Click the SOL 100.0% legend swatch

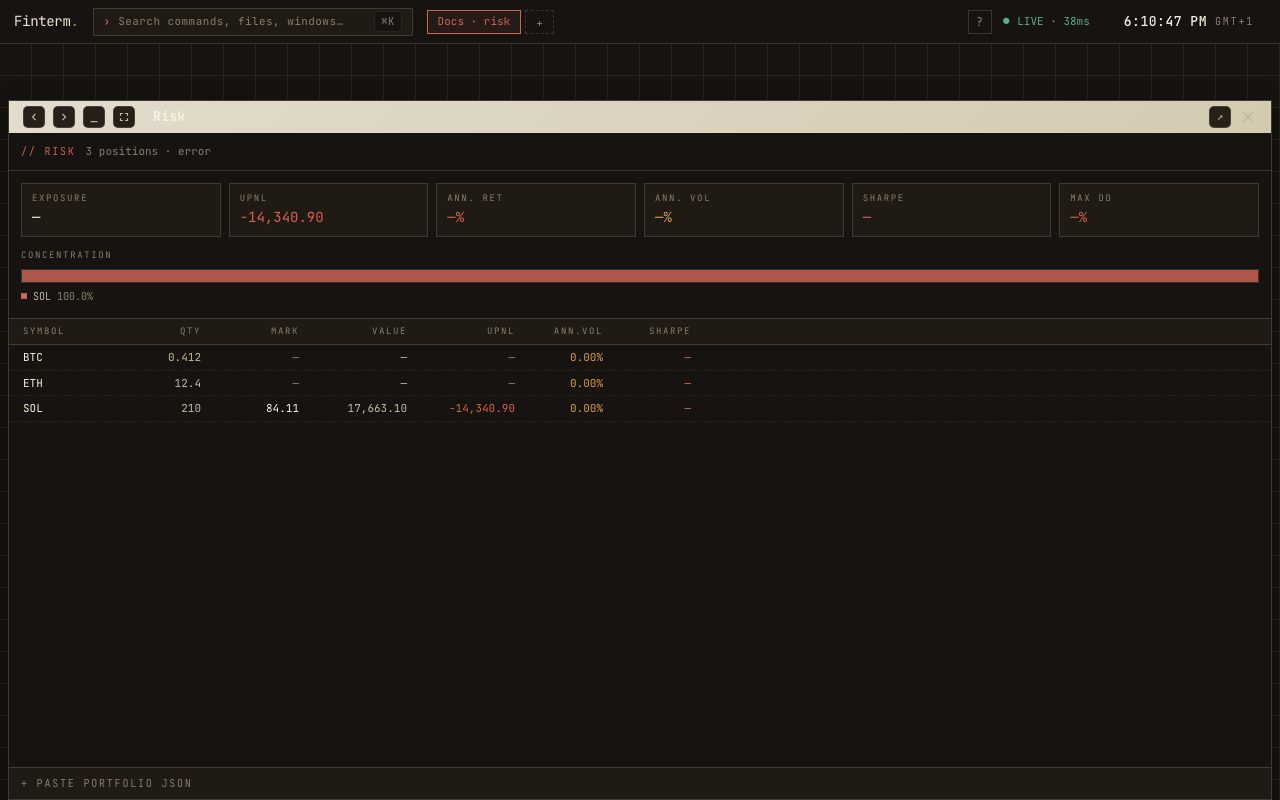point(24,296)
